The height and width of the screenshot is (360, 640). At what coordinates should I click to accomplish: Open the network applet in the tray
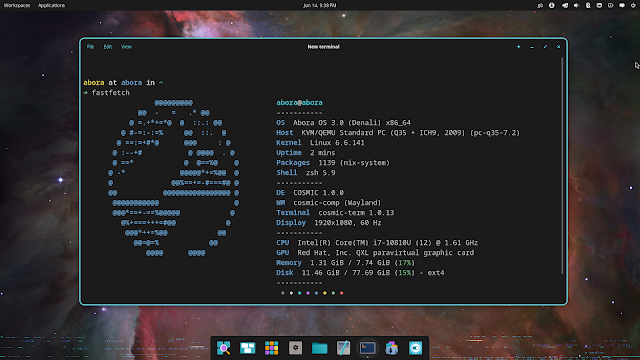pyautogui.click(x=599, y=5)
